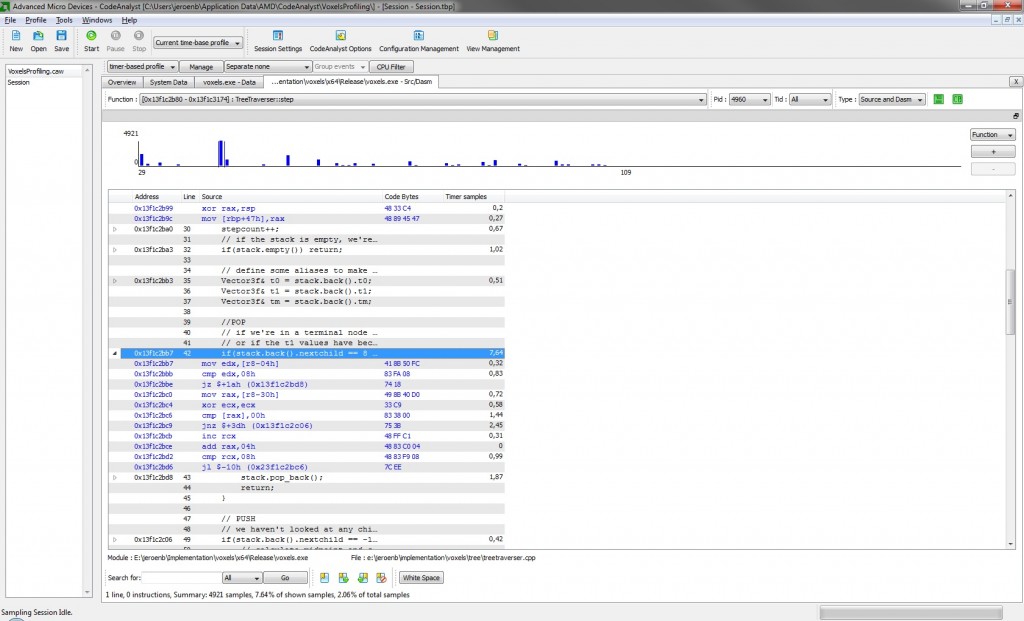Open the Function selector dropdown
This screenshot has height=621, width=1024.
[423, 99]
